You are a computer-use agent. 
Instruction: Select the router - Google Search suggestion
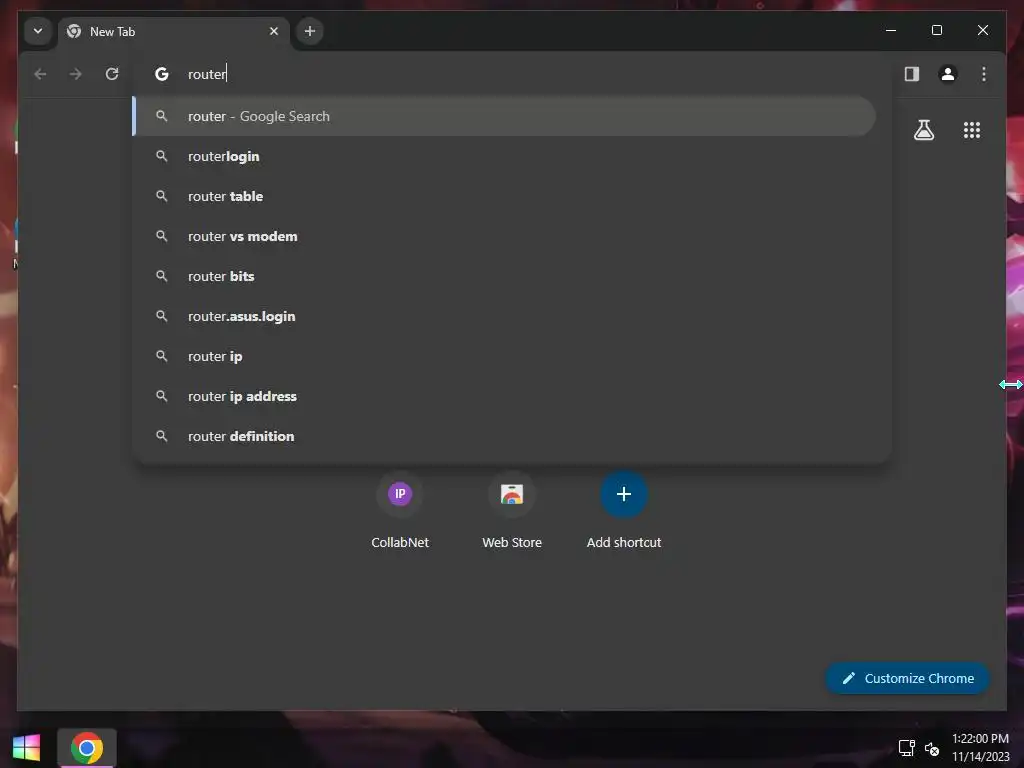pos(504,116)
